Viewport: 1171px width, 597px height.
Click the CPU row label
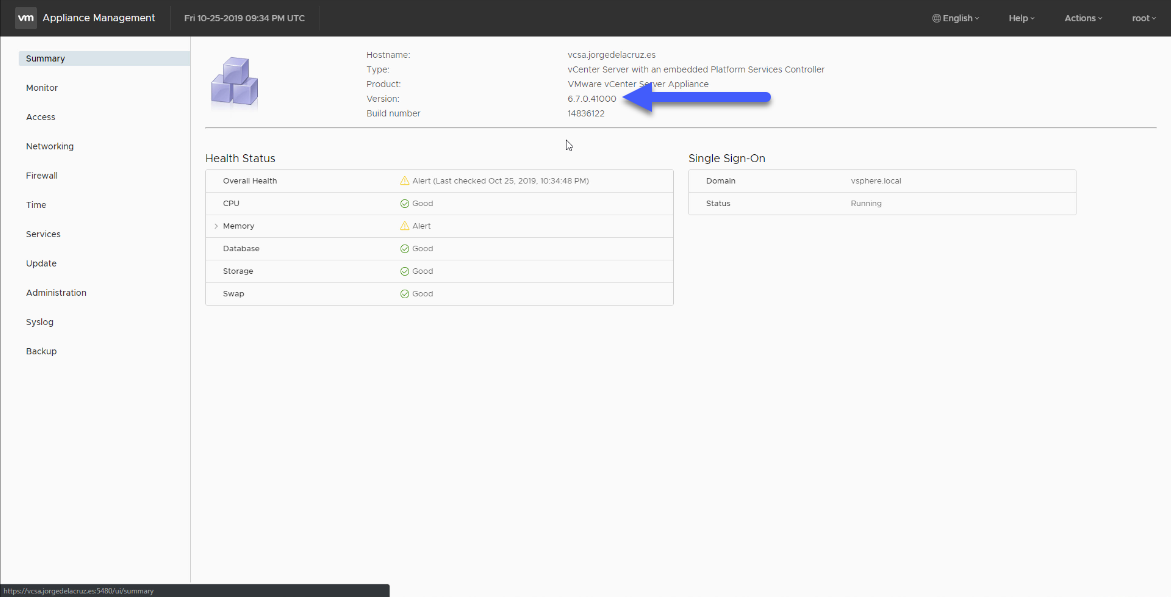(231, 203)
